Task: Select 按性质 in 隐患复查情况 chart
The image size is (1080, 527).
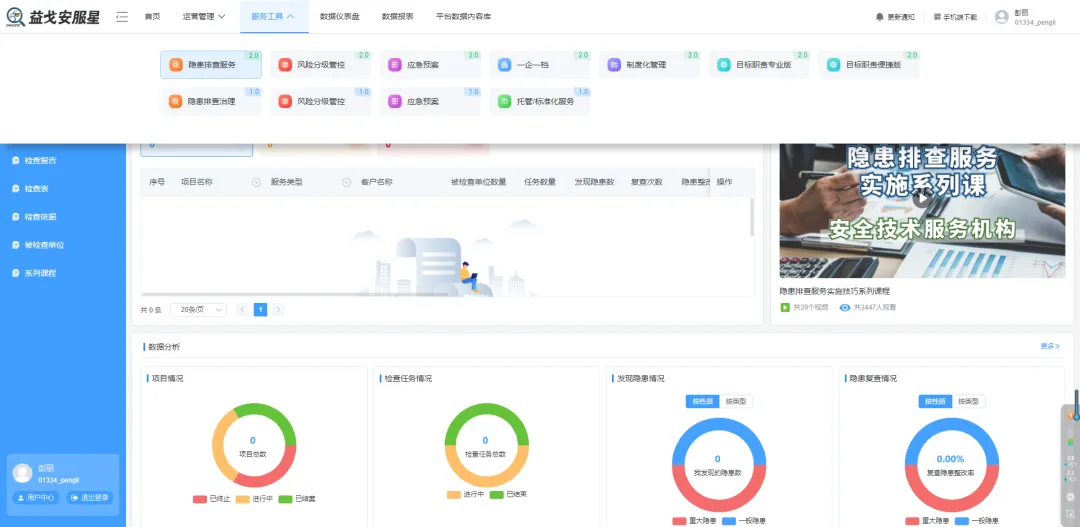Action: coord(935,401)
